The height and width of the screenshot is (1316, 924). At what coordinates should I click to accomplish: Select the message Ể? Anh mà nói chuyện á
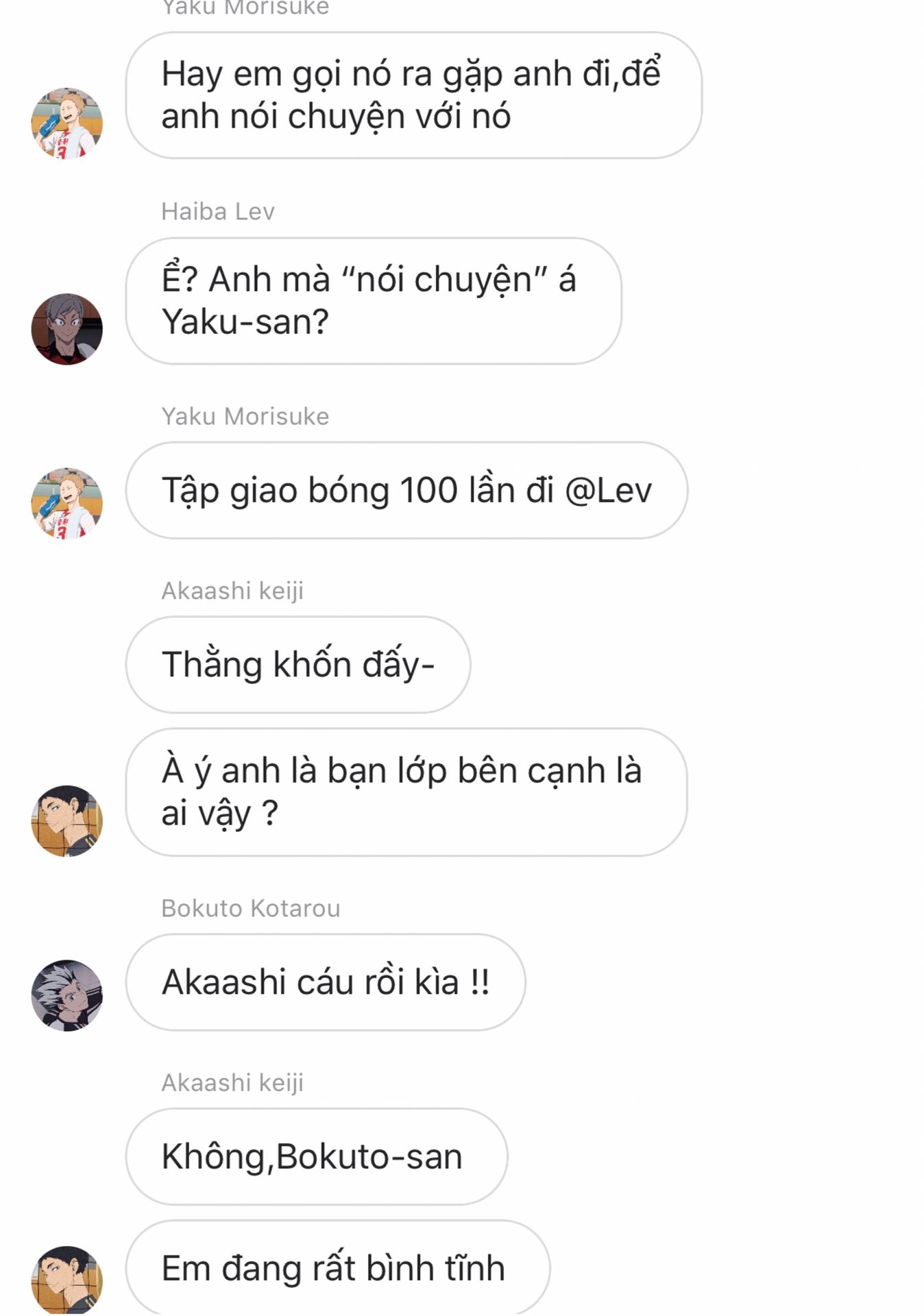[x=374, y=301]
